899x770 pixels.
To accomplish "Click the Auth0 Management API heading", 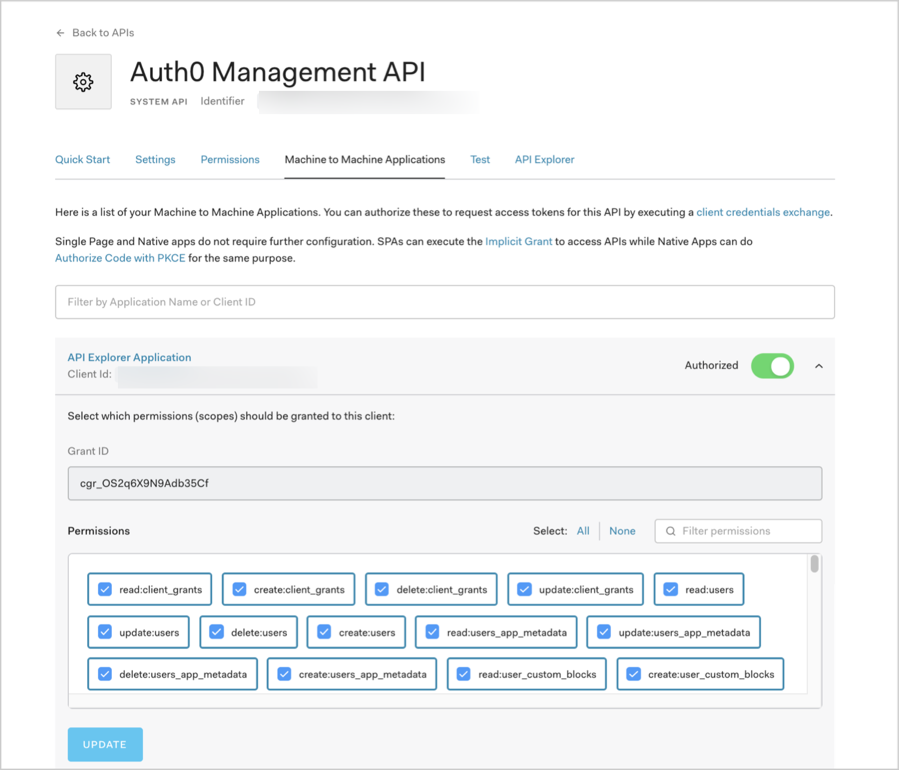I will [277, 72].
